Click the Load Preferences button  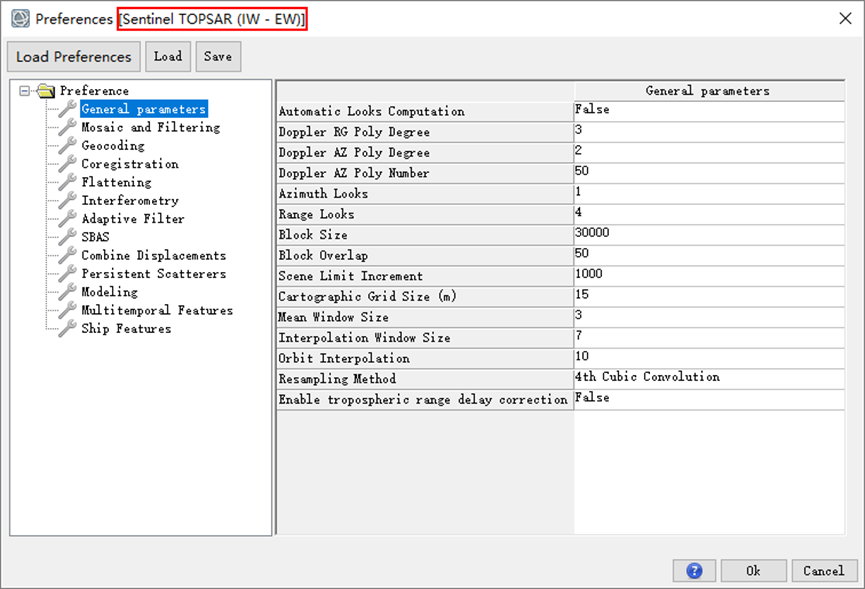pyautogui.click(x=74, y=56)
